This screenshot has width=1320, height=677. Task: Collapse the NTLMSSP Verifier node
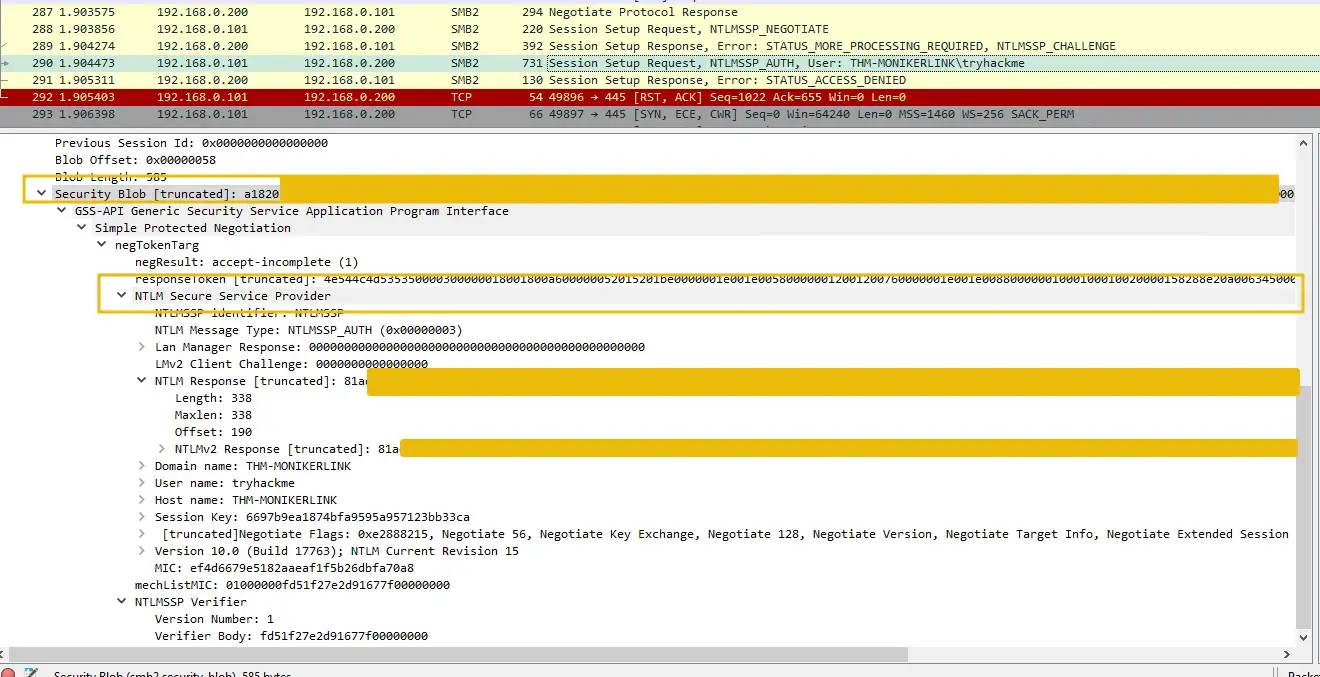point(121,602)
